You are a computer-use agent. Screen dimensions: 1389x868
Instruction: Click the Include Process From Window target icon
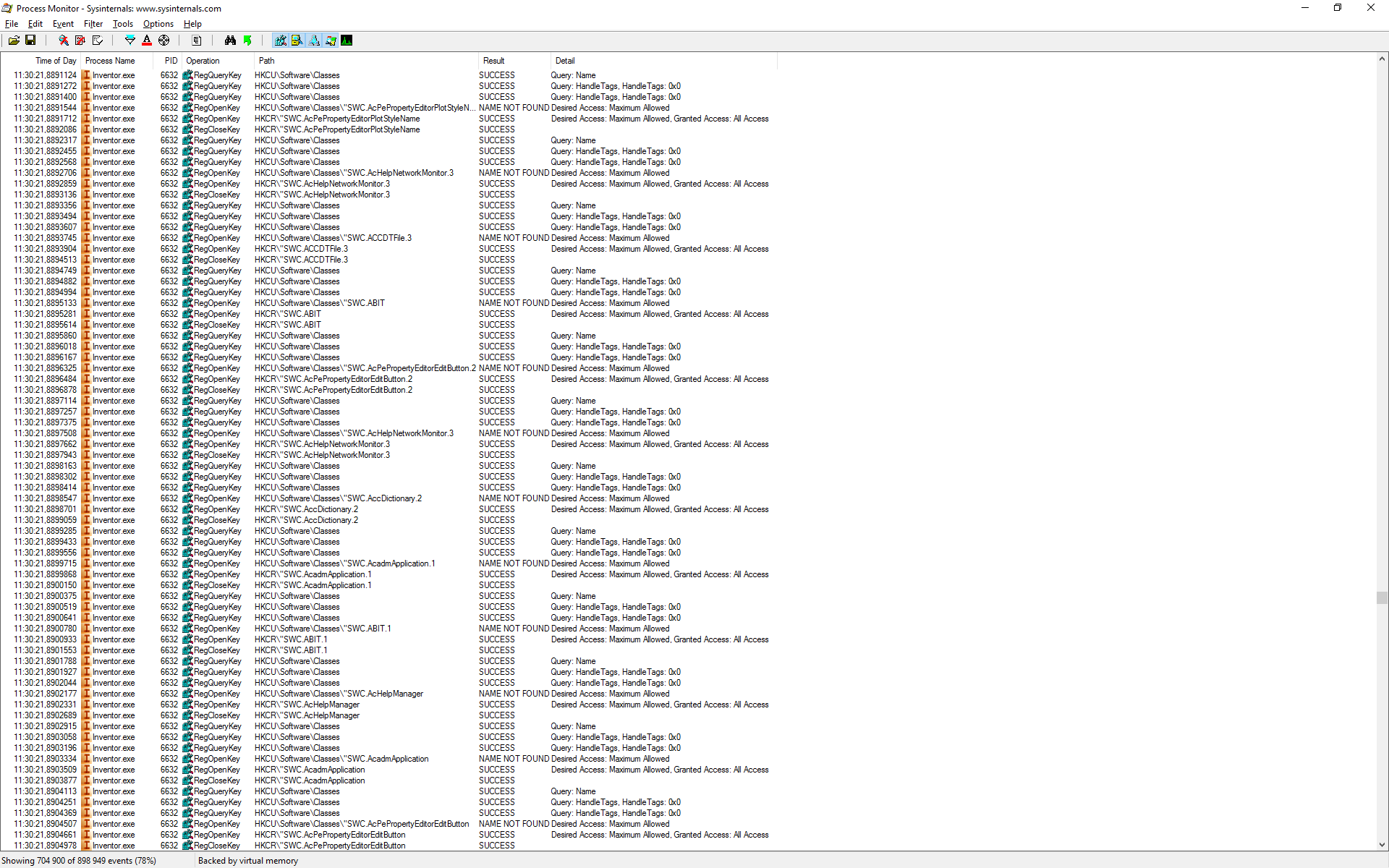164,41
